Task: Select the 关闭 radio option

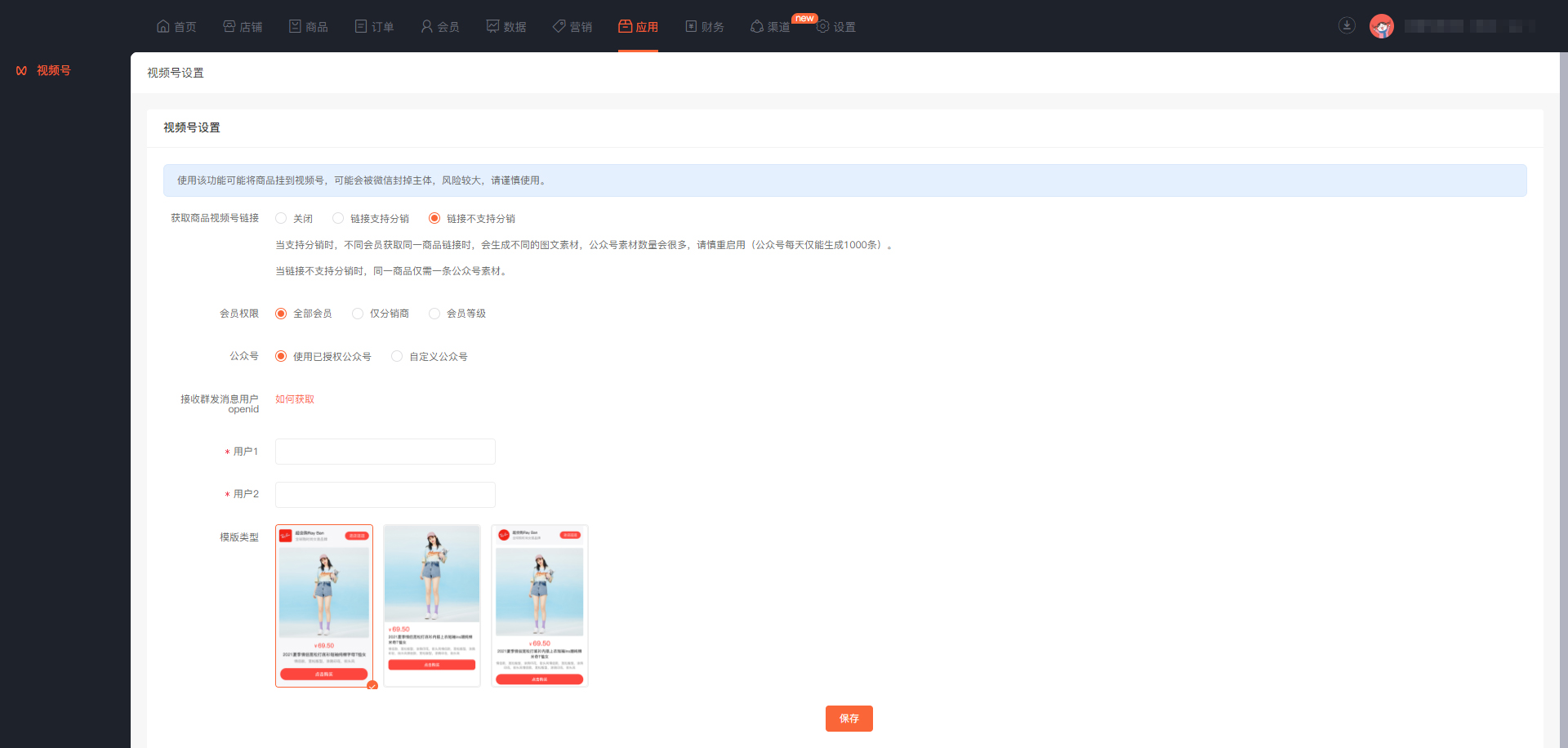Action: [281, 218]
